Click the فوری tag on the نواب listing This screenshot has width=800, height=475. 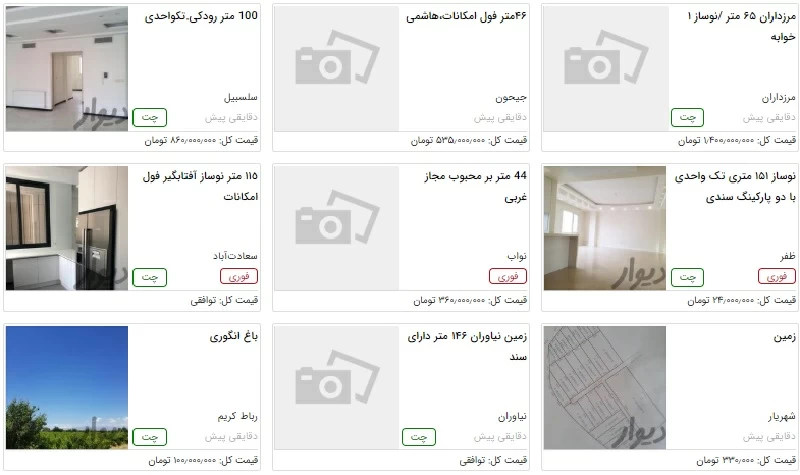click(508, 277)
